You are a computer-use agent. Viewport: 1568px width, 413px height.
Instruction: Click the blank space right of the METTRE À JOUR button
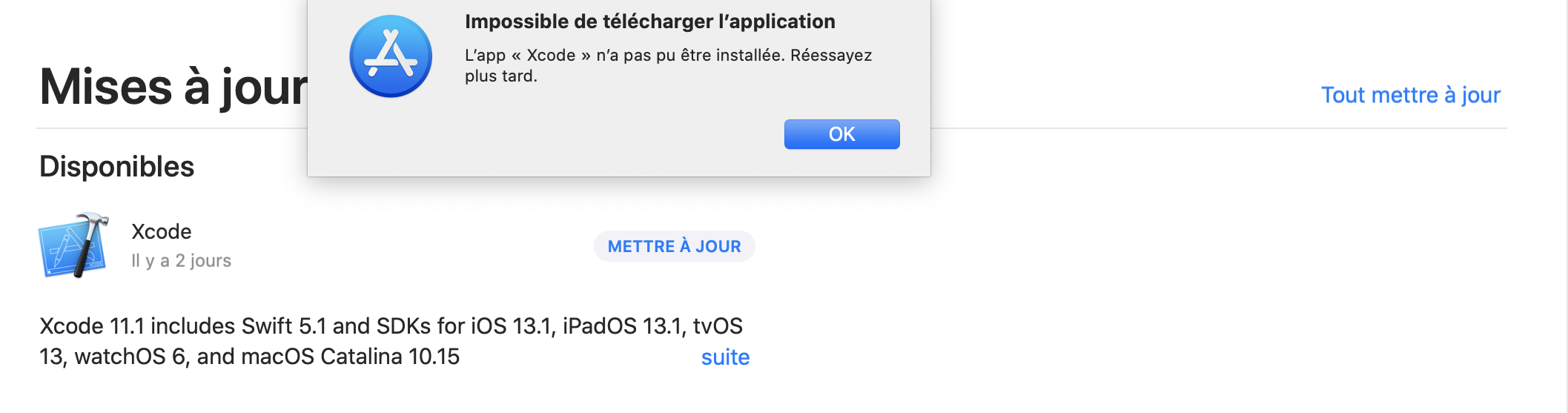point(1038,246)
